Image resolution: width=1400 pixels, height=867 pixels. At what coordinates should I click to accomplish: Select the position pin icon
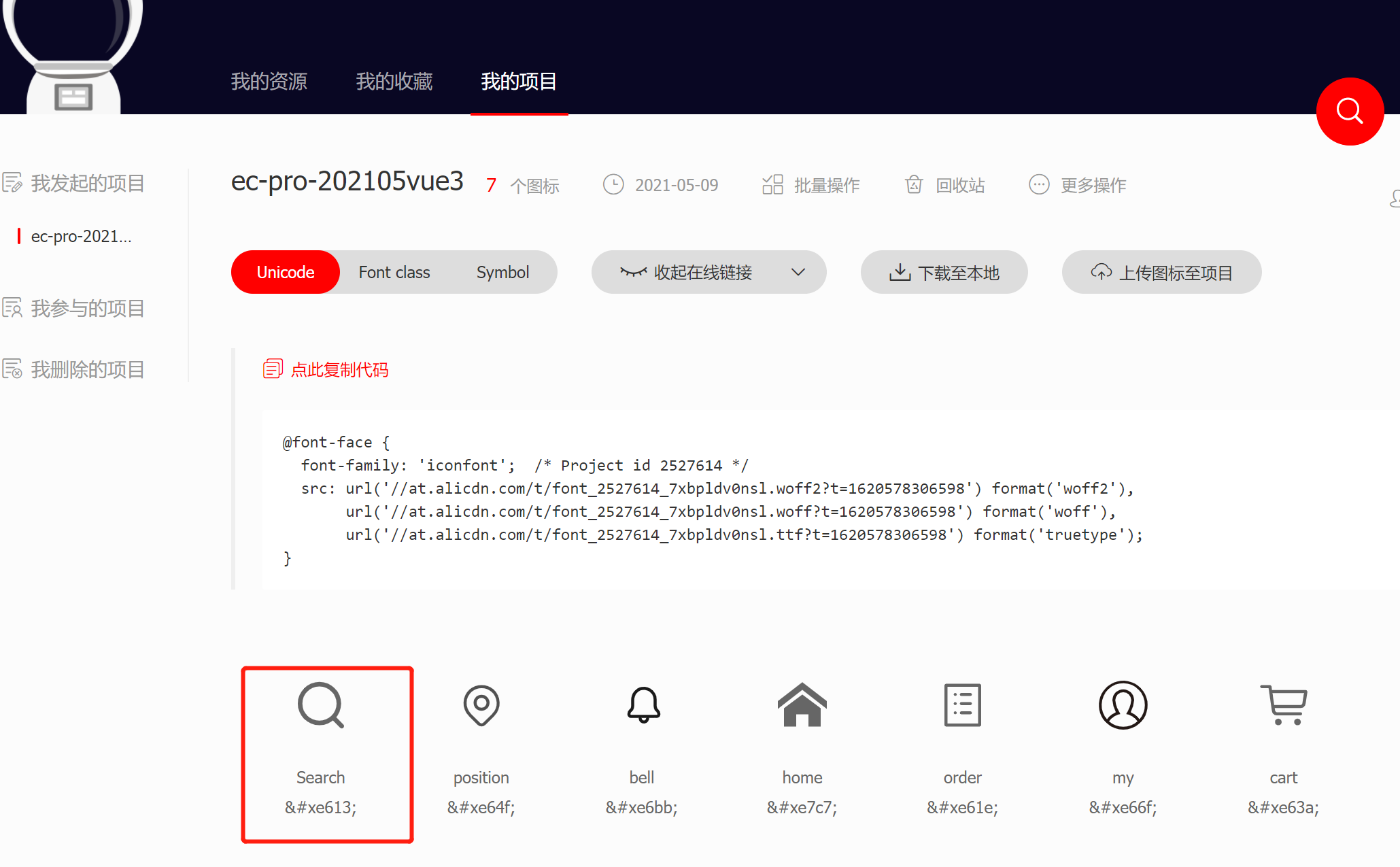[x=481, y=705]
